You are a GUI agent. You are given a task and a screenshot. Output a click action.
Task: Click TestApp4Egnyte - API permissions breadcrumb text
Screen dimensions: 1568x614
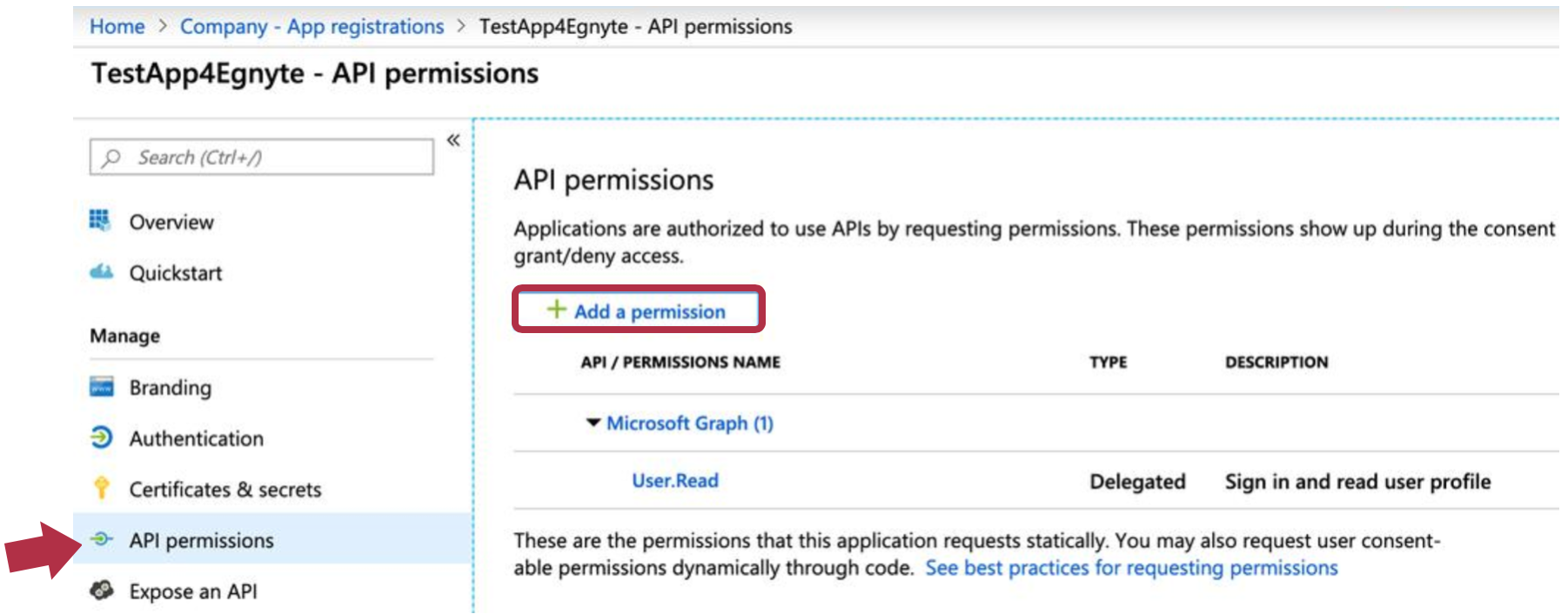pyautogui.click(x=636, y=26)
